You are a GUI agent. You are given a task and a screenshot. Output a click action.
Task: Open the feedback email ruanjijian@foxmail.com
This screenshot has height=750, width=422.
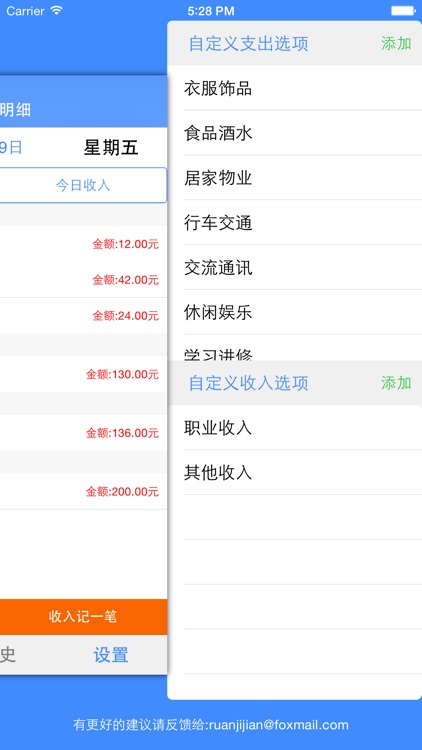(x=278, y=725)
